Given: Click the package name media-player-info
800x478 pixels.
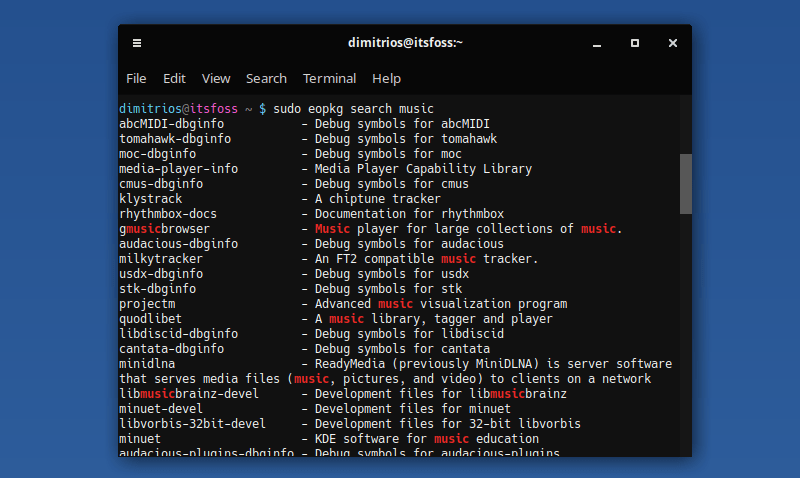Looking at the screenshot, I should pos(179,169).
